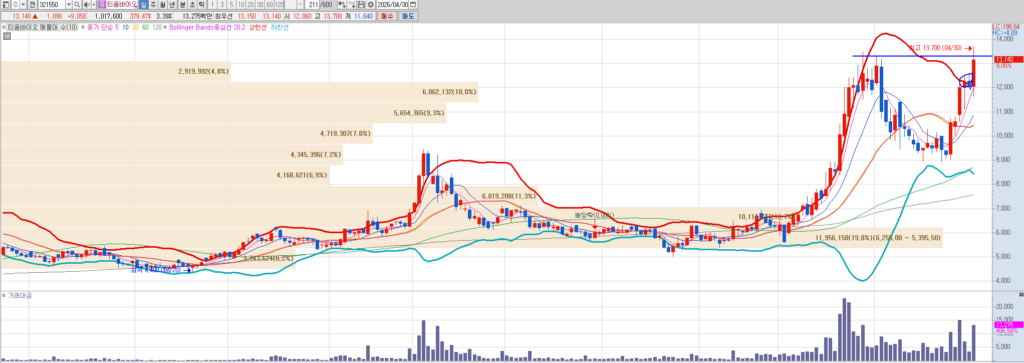Click the save diskette icon
The height and width of the screenshot is (363, 1024).
(361, 5)
